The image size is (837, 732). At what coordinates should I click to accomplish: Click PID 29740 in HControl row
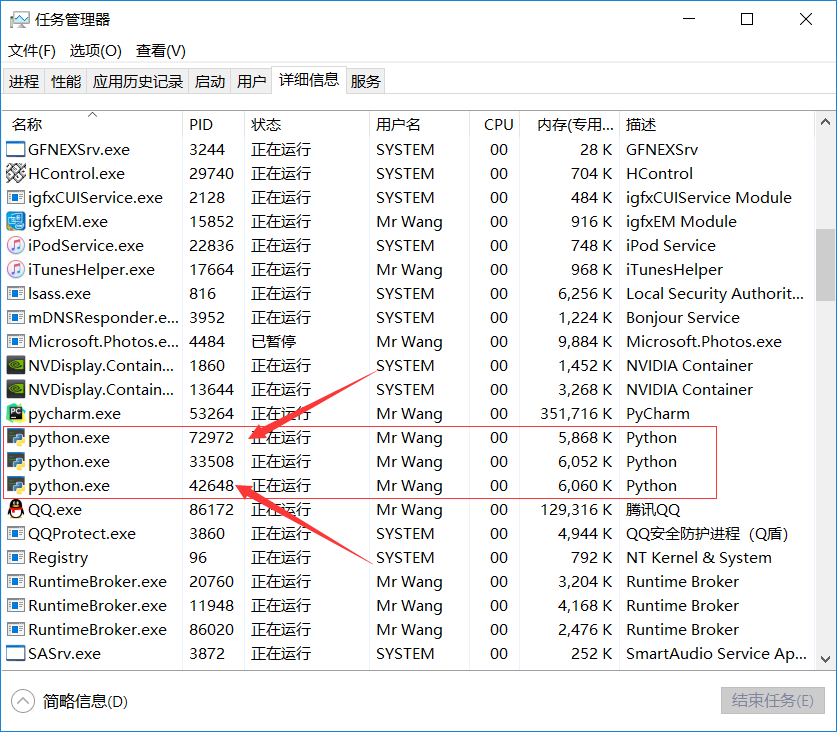coord(211,174)
